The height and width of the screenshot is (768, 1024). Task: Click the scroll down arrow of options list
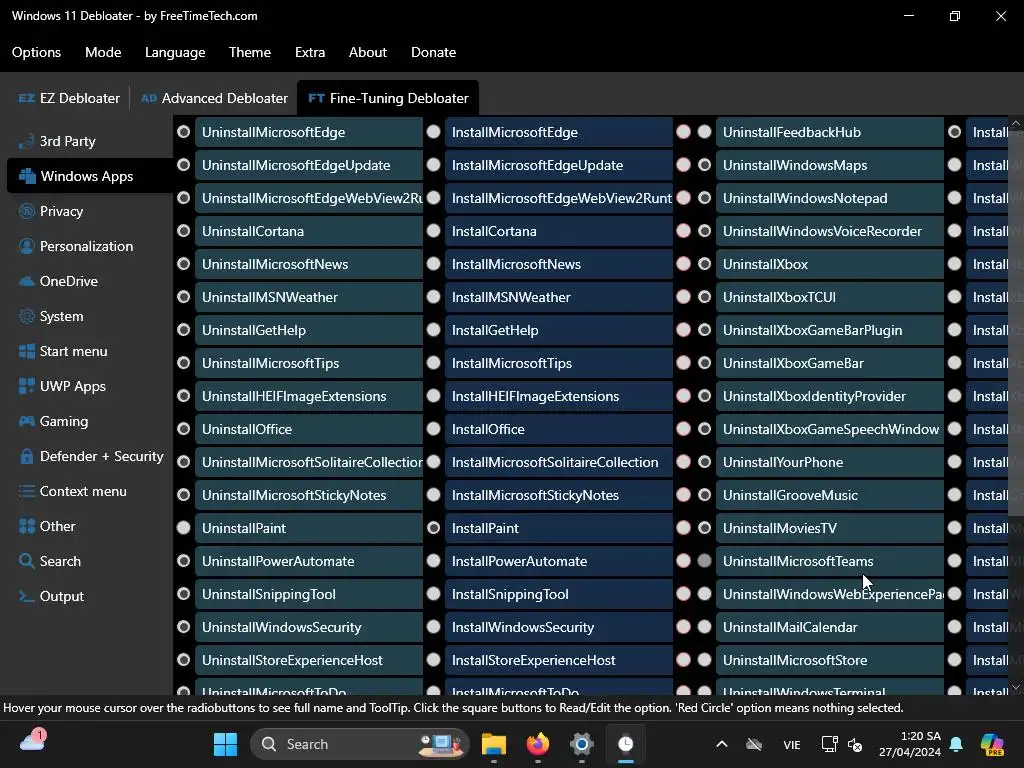pyautogui.click(x=1016, y=687)
